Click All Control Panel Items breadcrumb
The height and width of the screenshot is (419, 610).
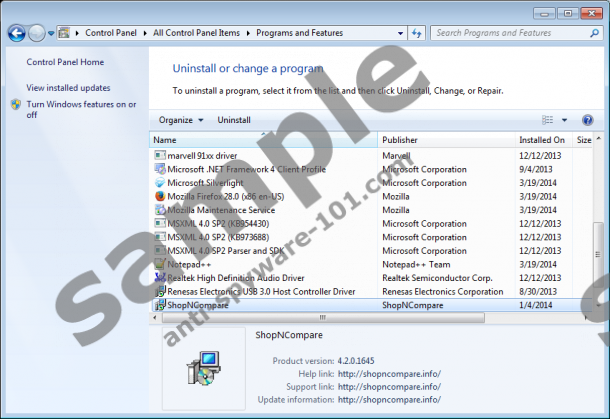196,33
